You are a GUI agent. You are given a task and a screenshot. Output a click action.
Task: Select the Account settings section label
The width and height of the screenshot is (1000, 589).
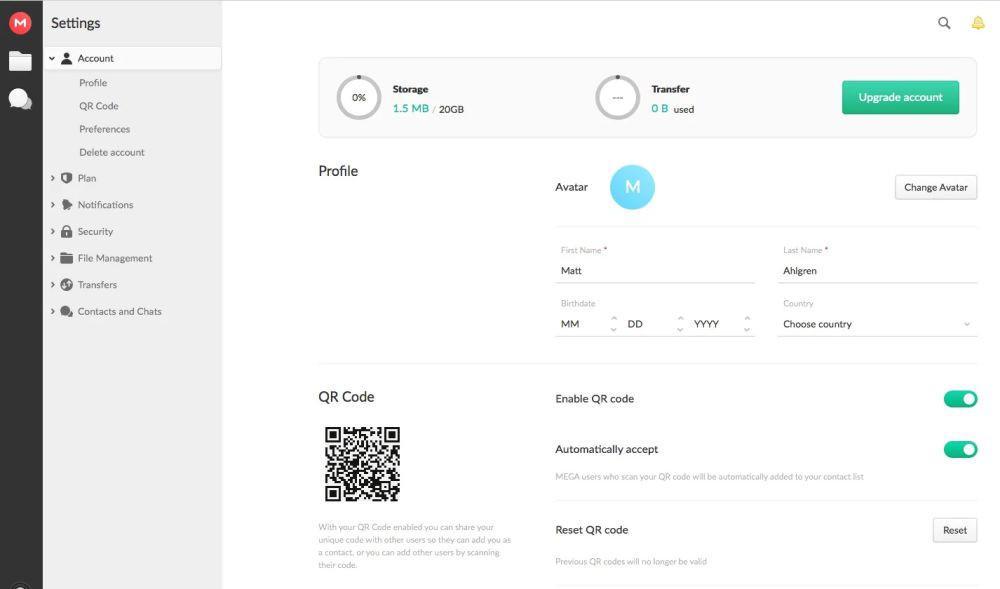[96, 59]
